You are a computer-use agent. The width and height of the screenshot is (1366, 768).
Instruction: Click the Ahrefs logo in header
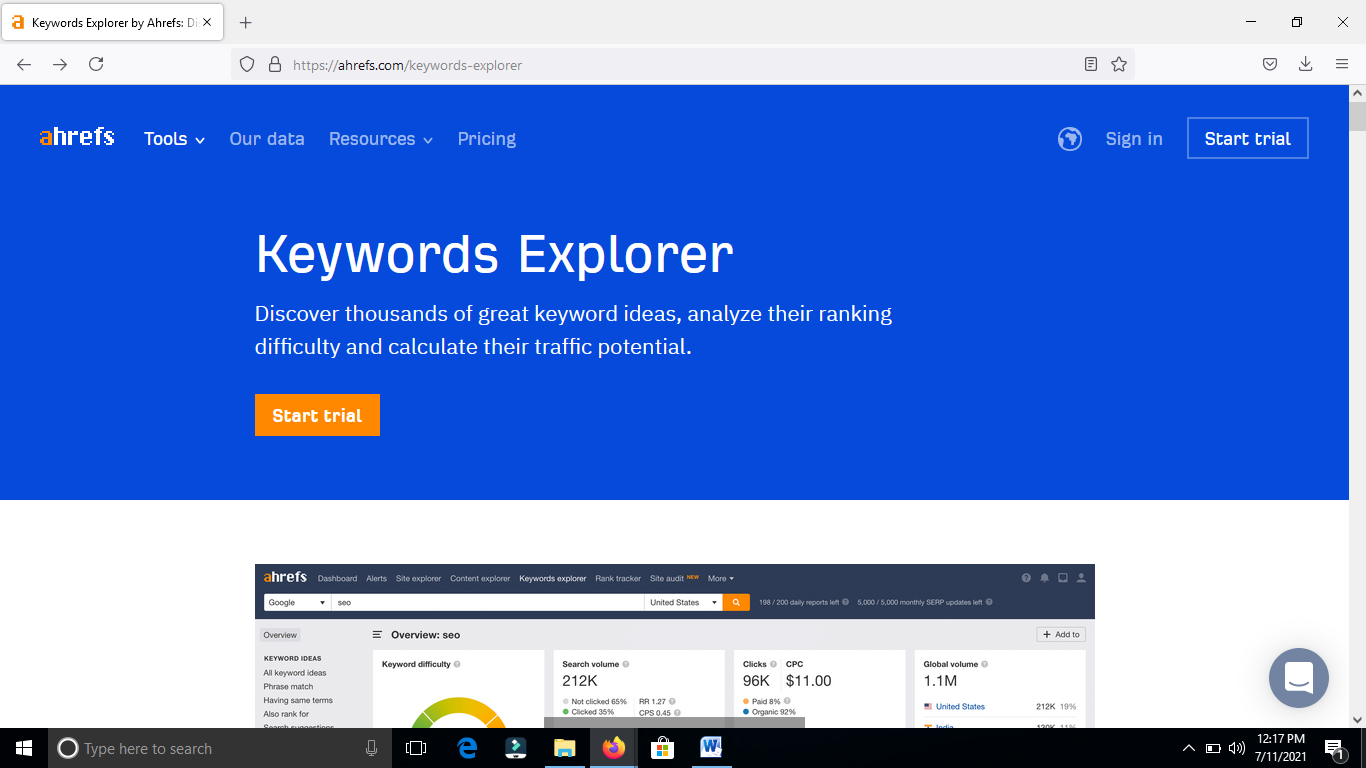pos(77,138)
